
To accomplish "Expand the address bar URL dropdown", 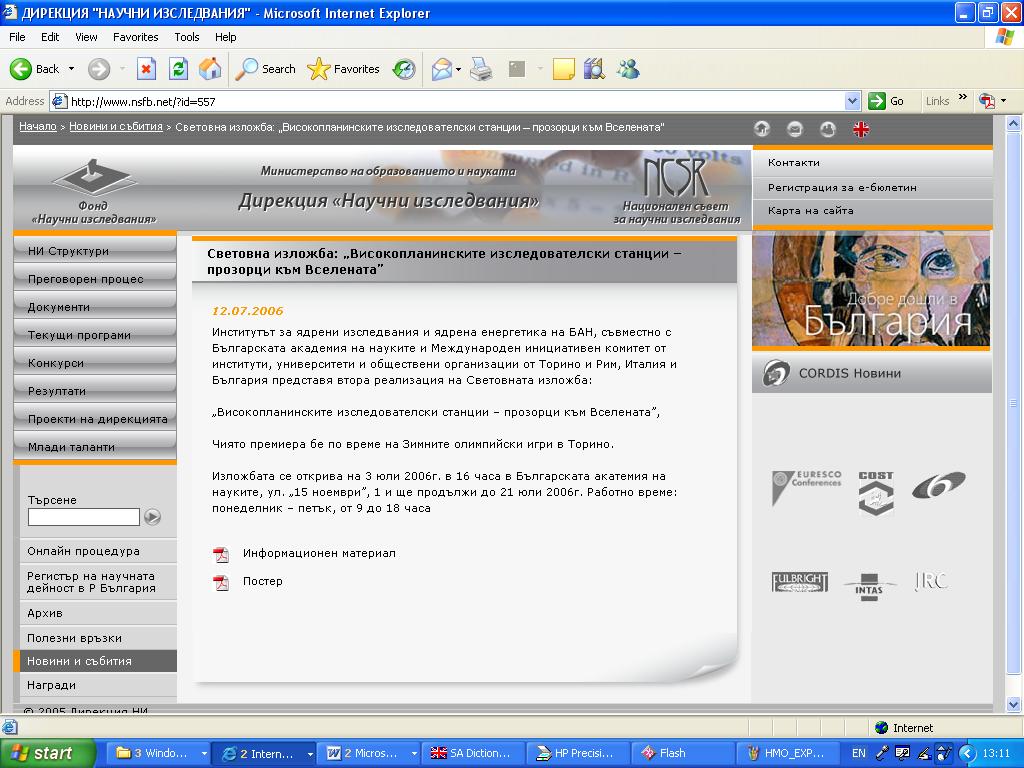I will click(x=852, y=101).
